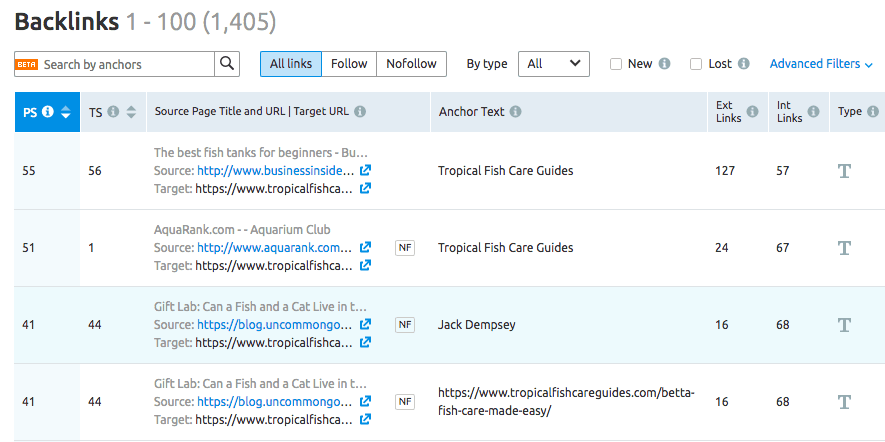Open the aquarank.com source link
885x442 pixels.
click(274, 248)
